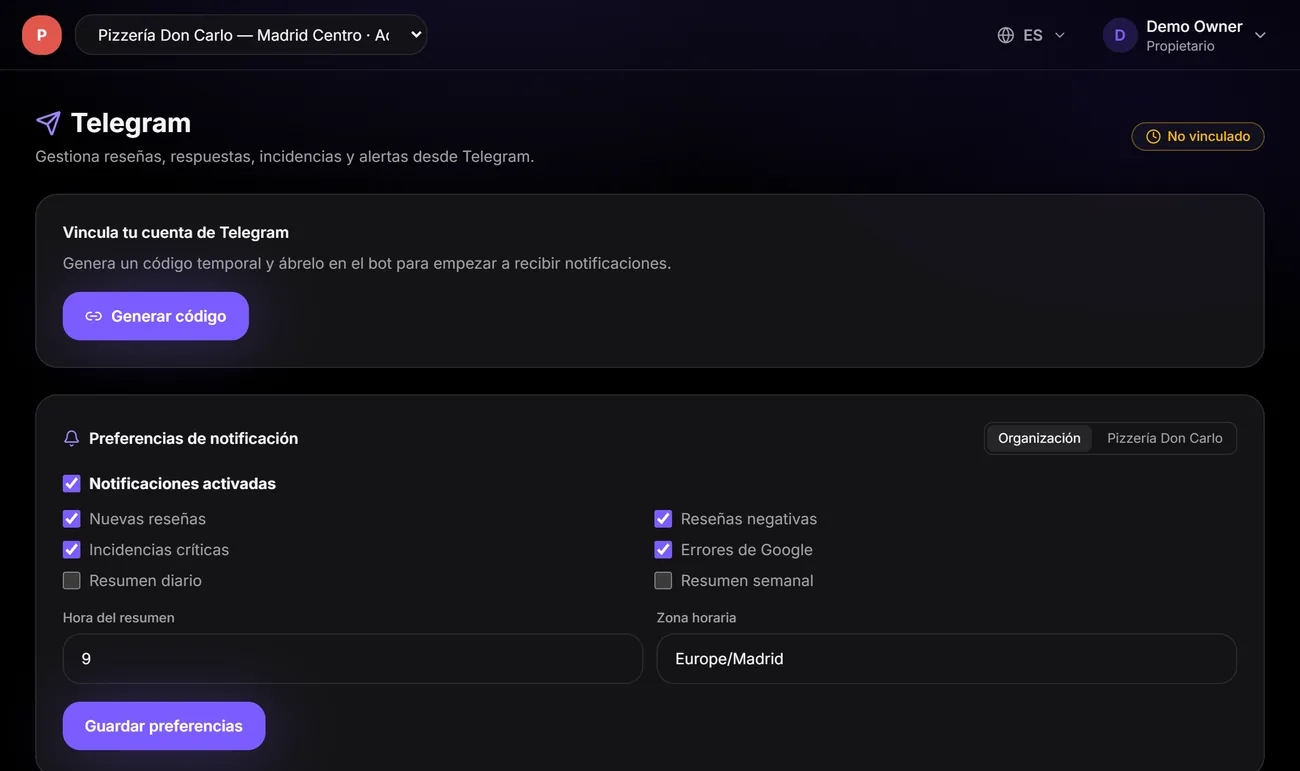The width and height of the screenshot is (1300, 771).
Task: Uncheck the Errores de Google checkbox
Action: pos(663,550)
